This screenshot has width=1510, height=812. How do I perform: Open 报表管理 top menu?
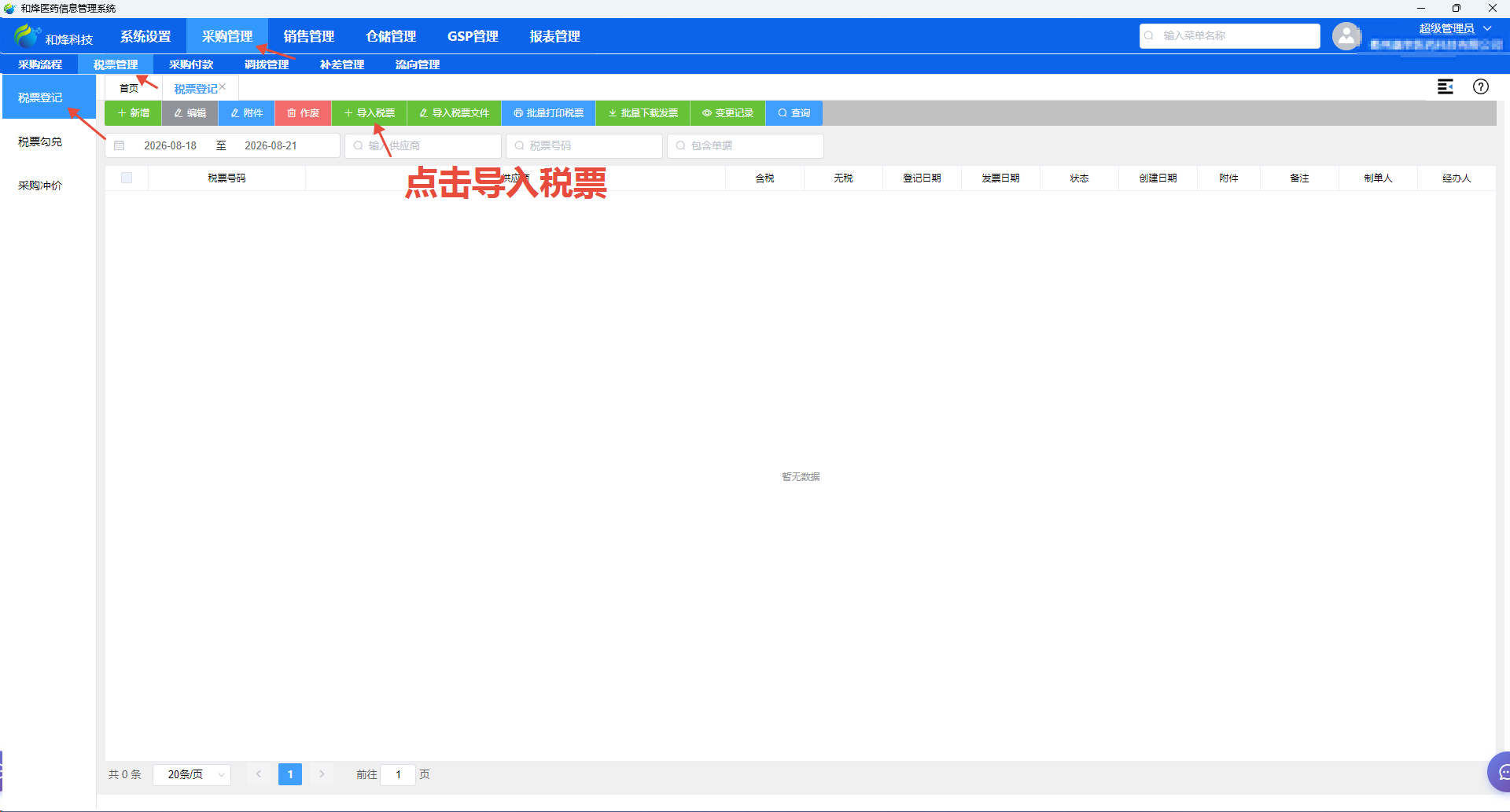click(554, 36)
